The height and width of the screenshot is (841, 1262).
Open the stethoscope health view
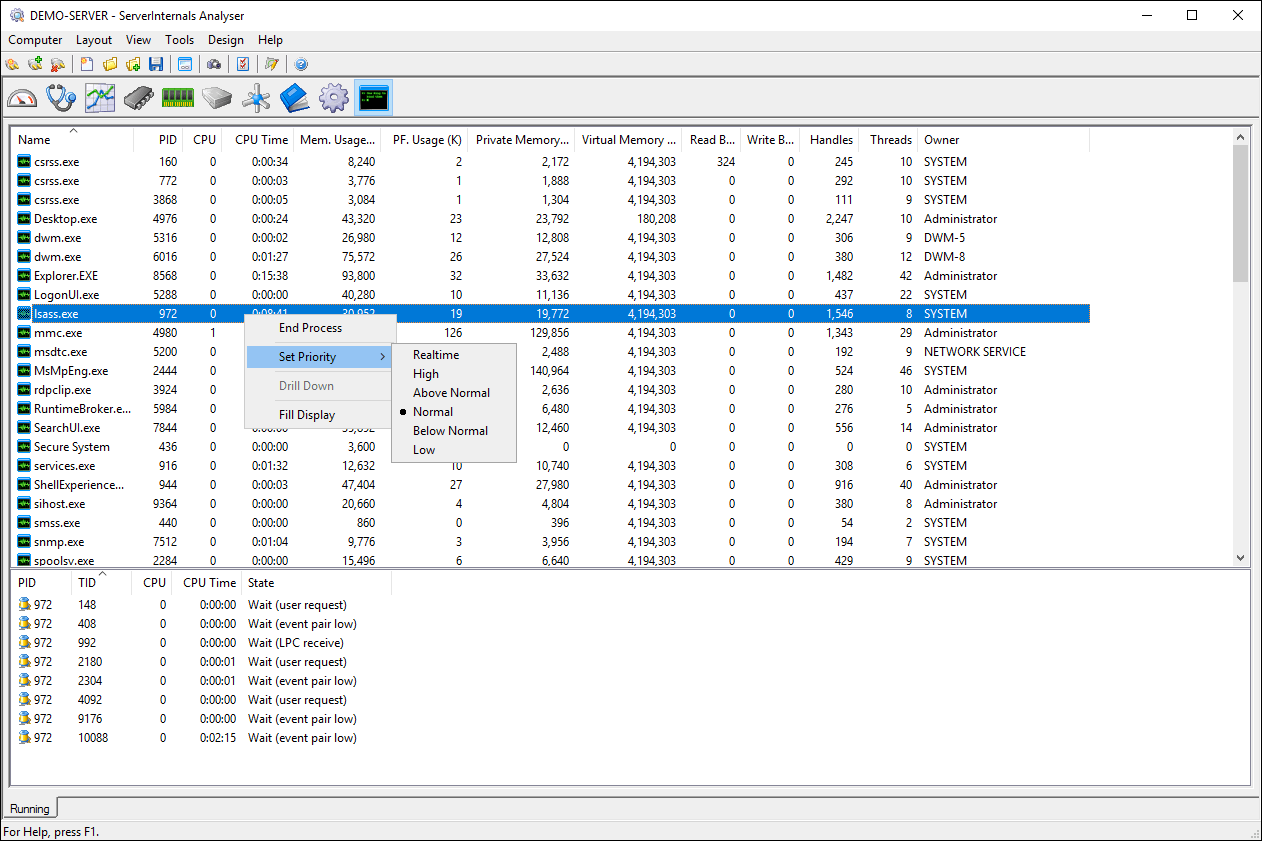coord(61,98)
